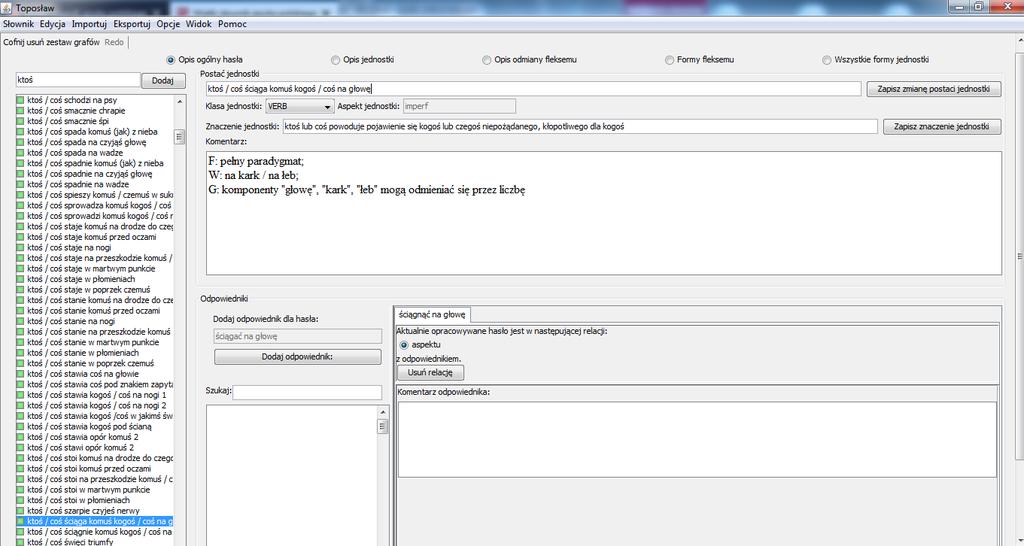Select 'ktoś / coś spadnie na wadze' entry
1024x546 pixels.
tap(78, 184)
